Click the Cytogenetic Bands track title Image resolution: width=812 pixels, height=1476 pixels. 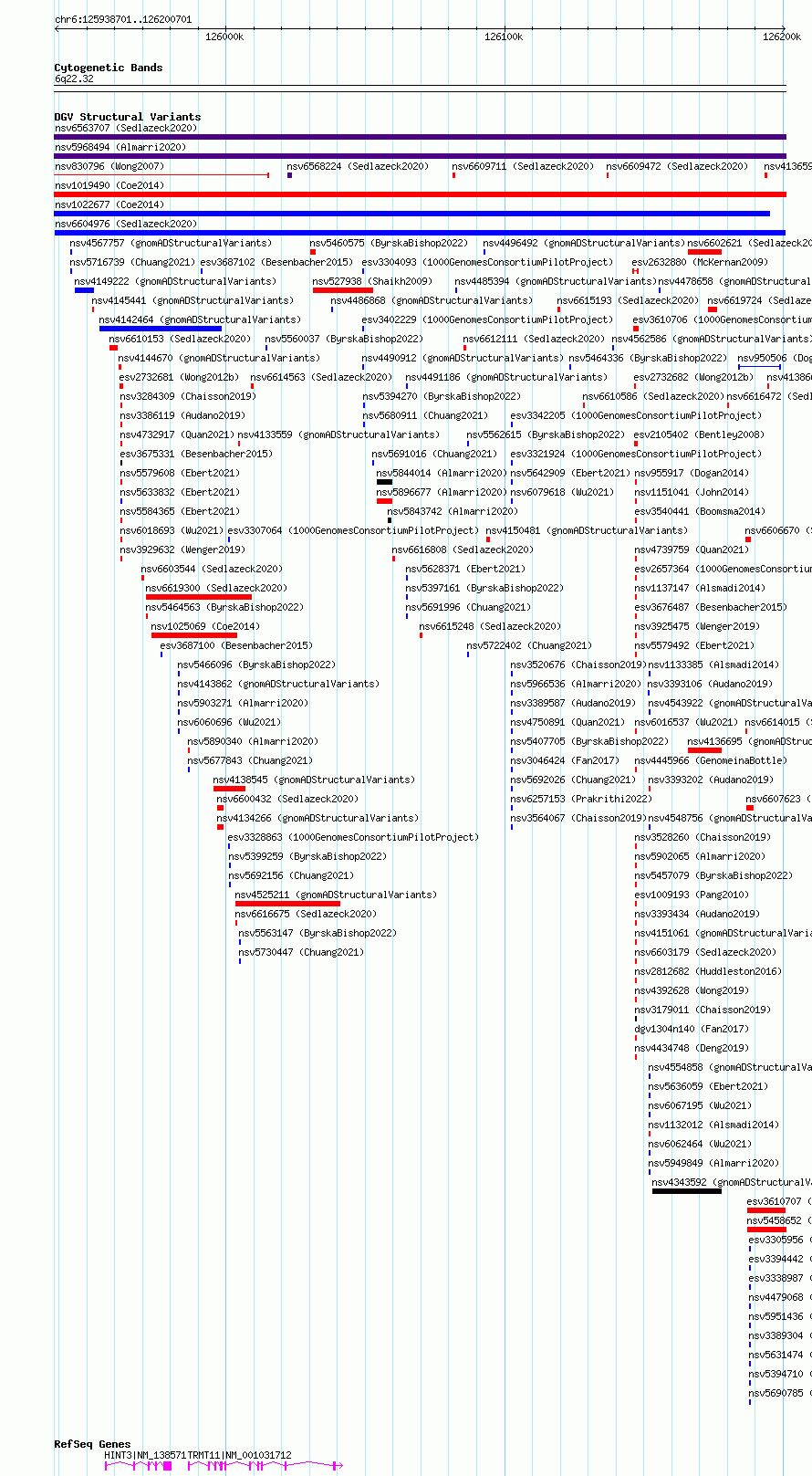point(109,68)
